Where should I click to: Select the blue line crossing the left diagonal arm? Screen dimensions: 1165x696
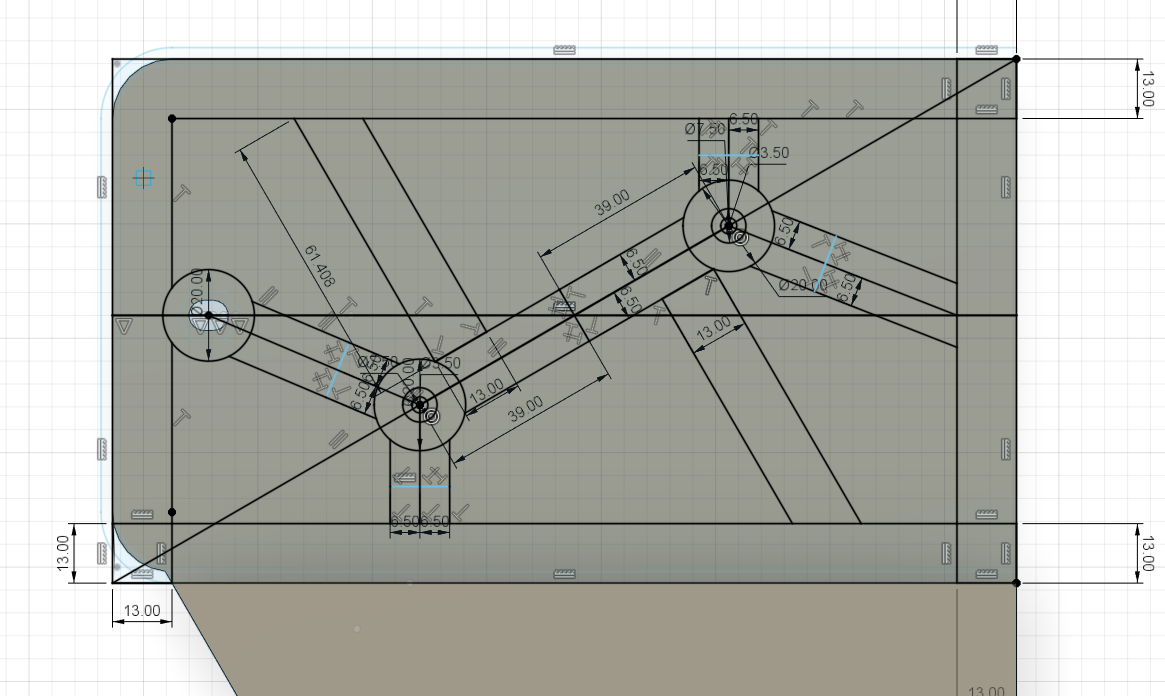tap(339, 370)
